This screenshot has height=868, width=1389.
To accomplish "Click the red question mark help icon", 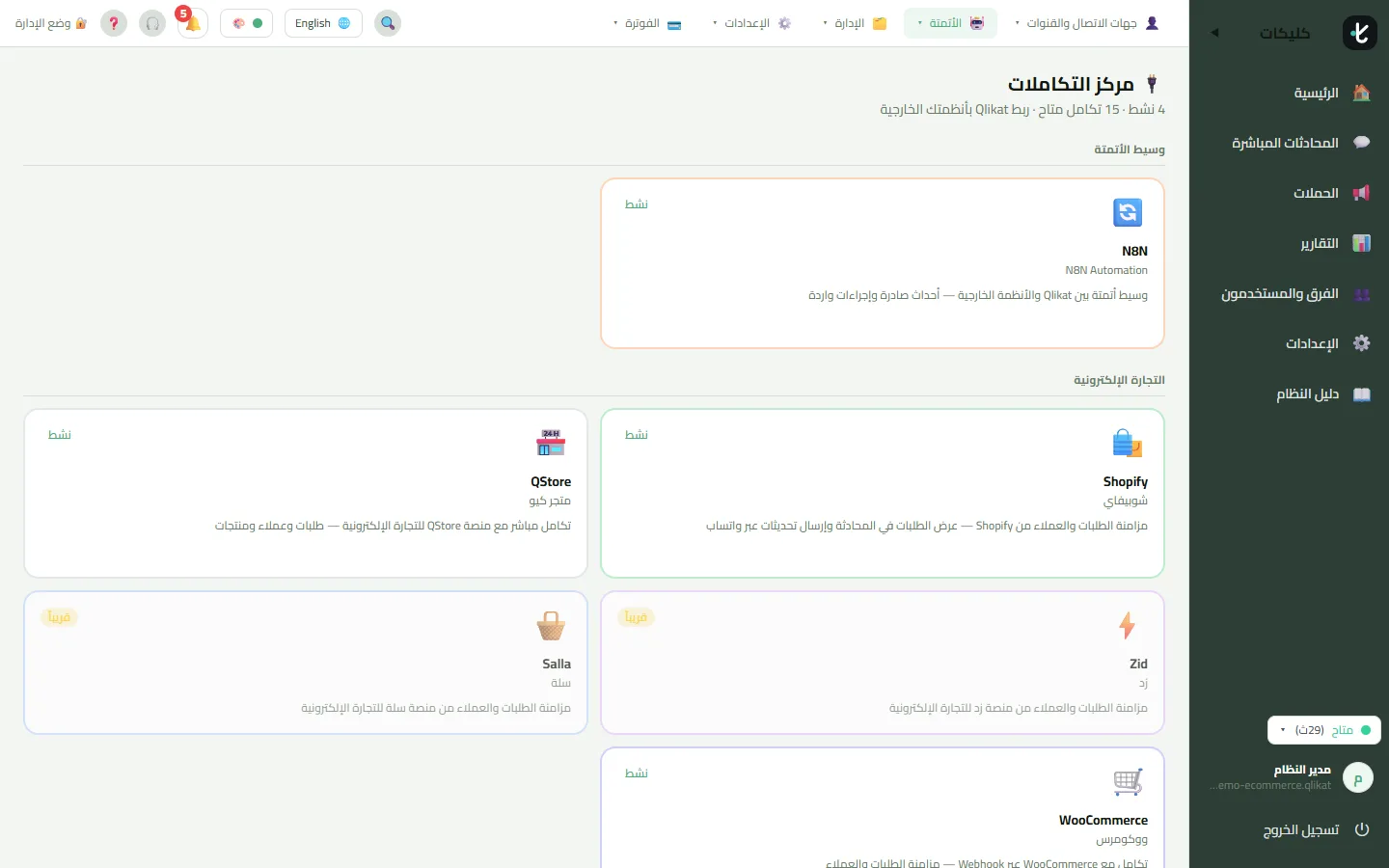I will click(114, 23).
